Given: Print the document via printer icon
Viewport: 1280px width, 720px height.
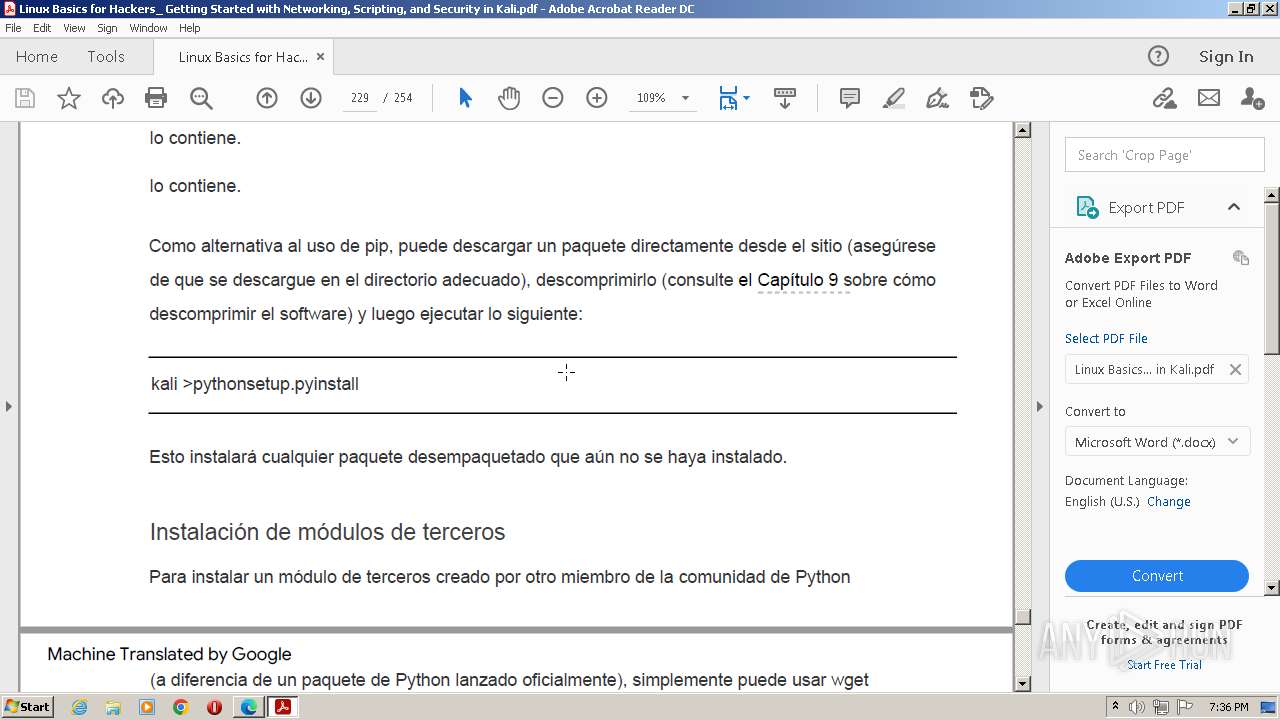Looking at the screenshot, I should click(x=156, y=98).
